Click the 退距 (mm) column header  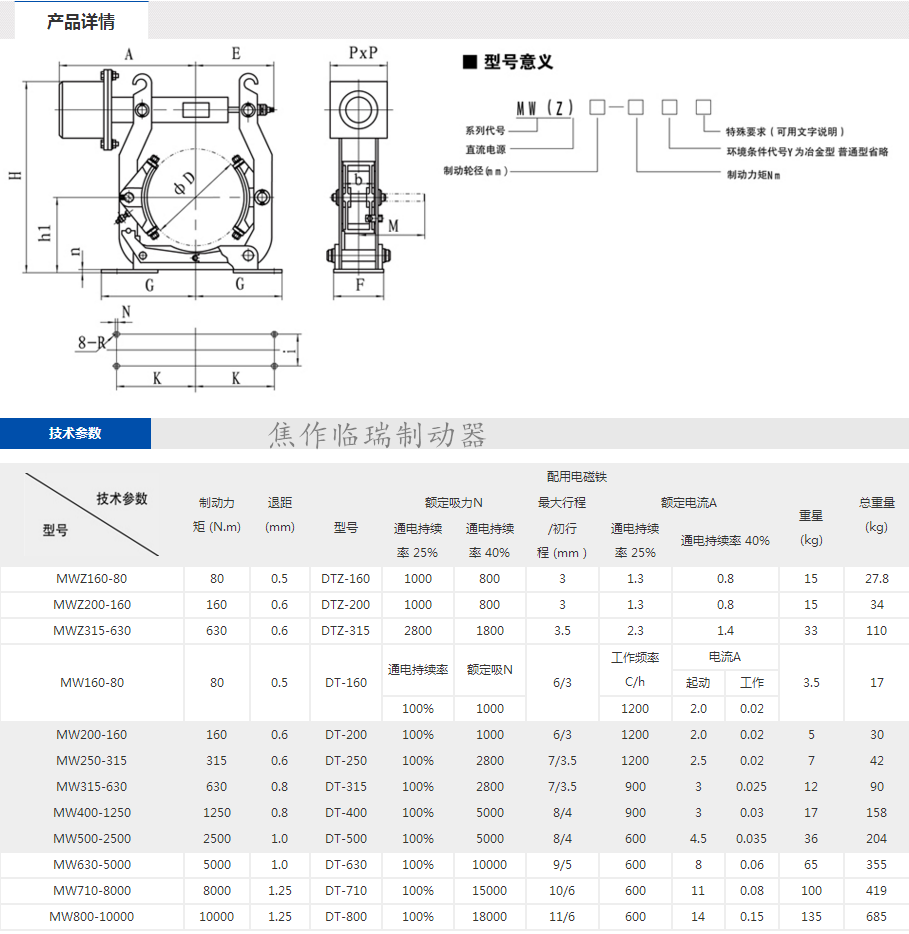[279, 515]
